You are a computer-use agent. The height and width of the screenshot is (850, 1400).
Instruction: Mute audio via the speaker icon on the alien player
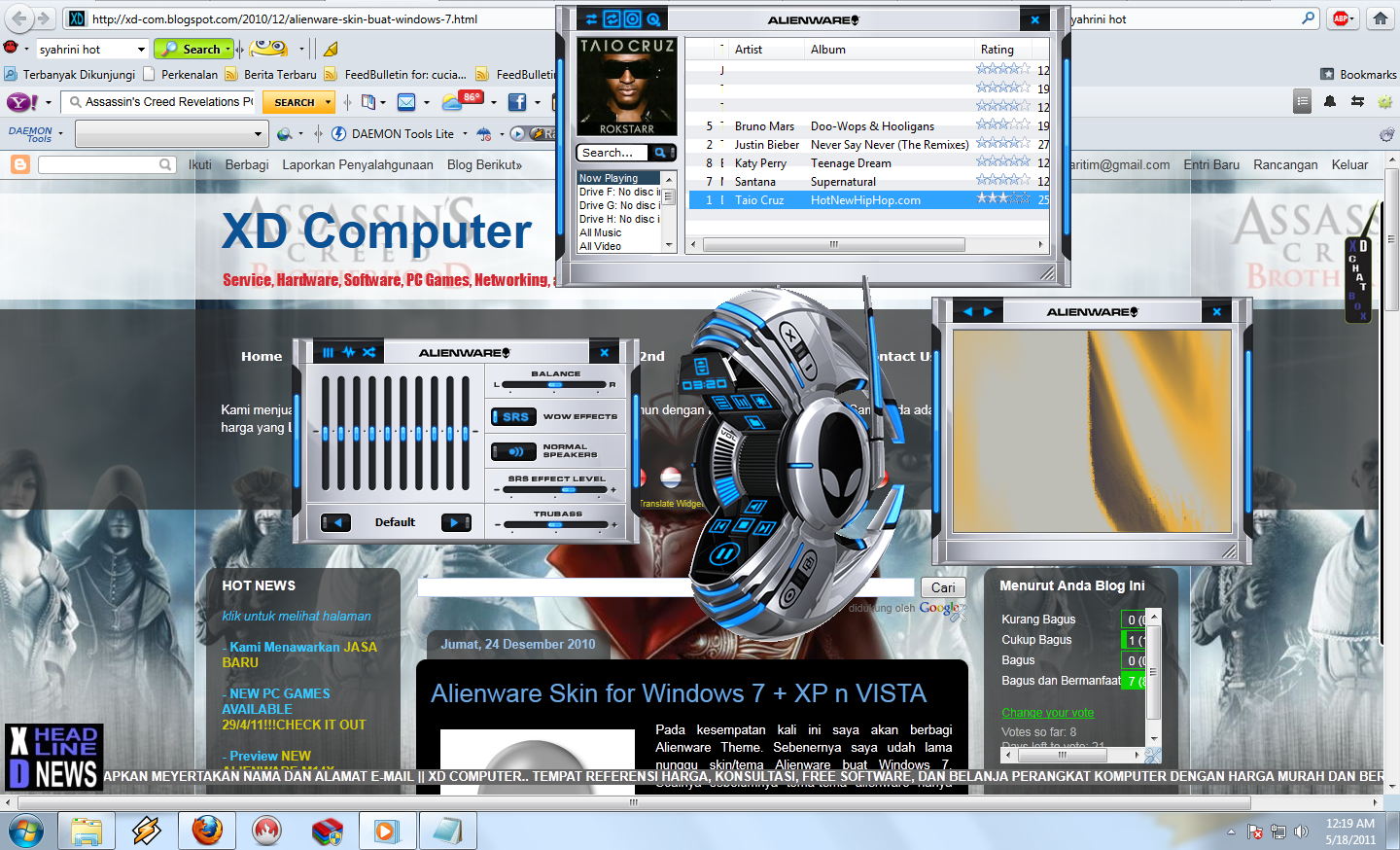pos(755,507)
